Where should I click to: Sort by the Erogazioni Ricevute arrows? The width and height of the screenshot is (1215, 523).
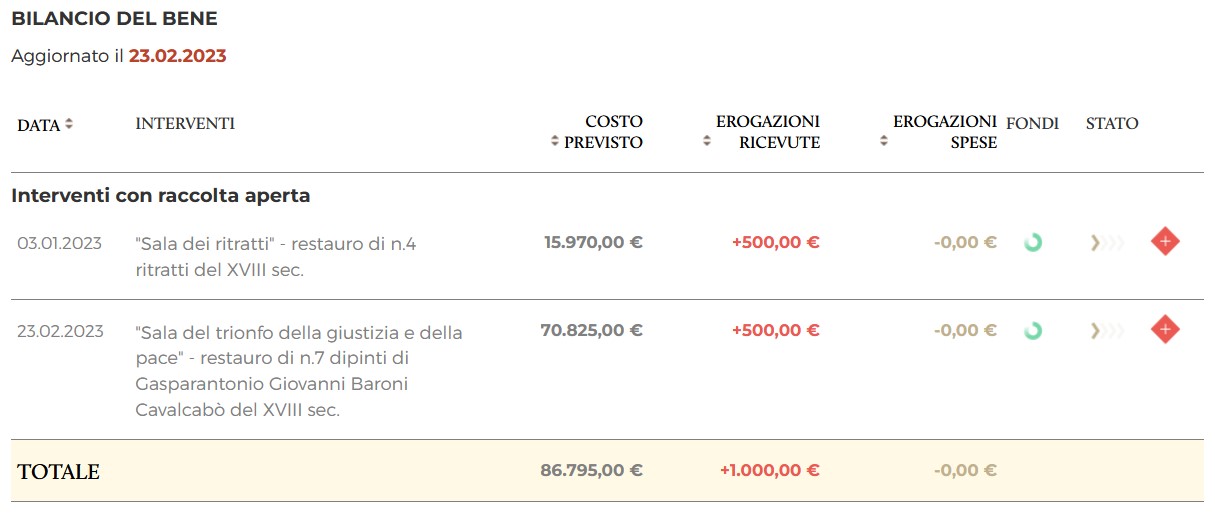(x=707, y=142)
